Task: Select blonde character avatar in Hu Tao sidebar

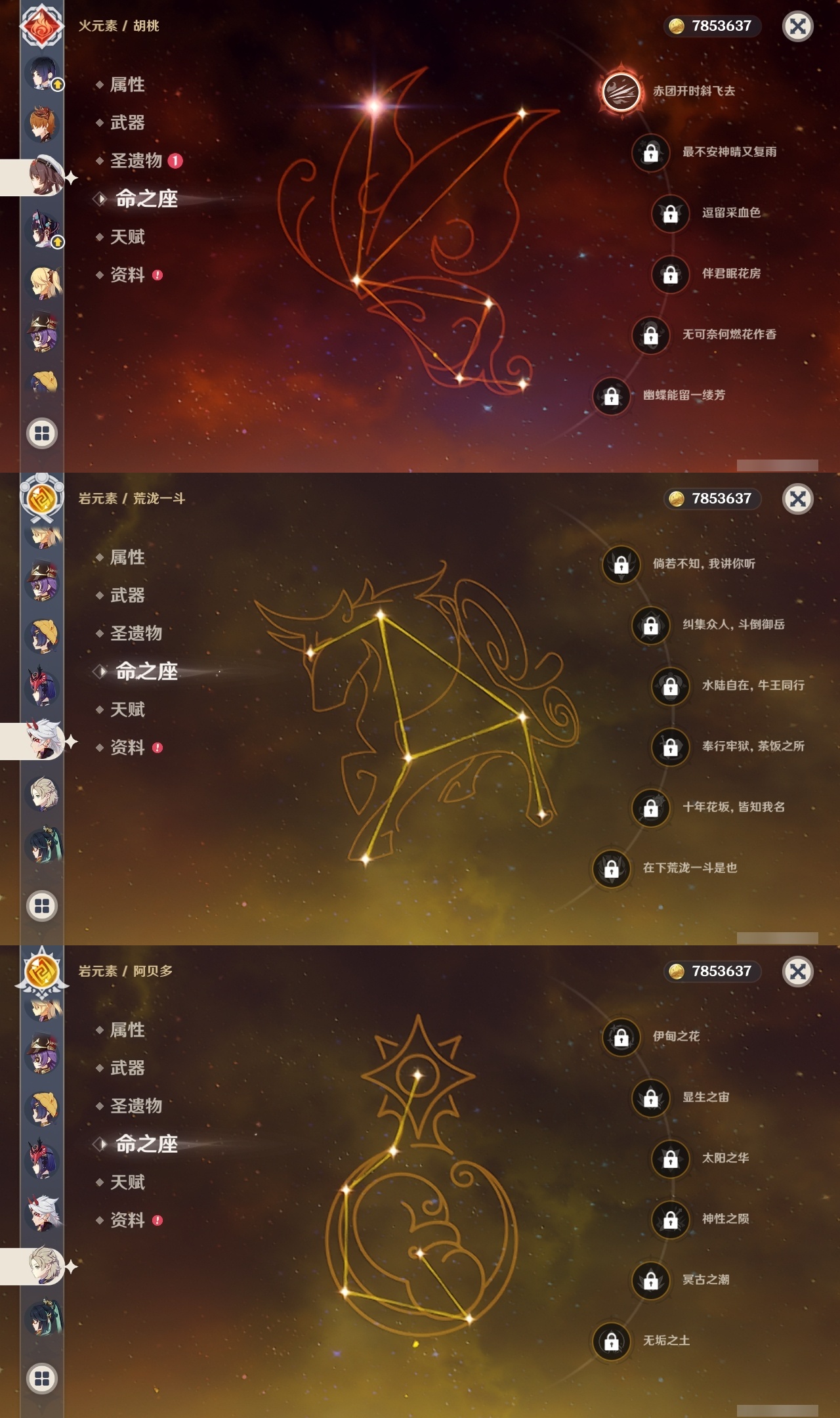Action: [45, 282]
